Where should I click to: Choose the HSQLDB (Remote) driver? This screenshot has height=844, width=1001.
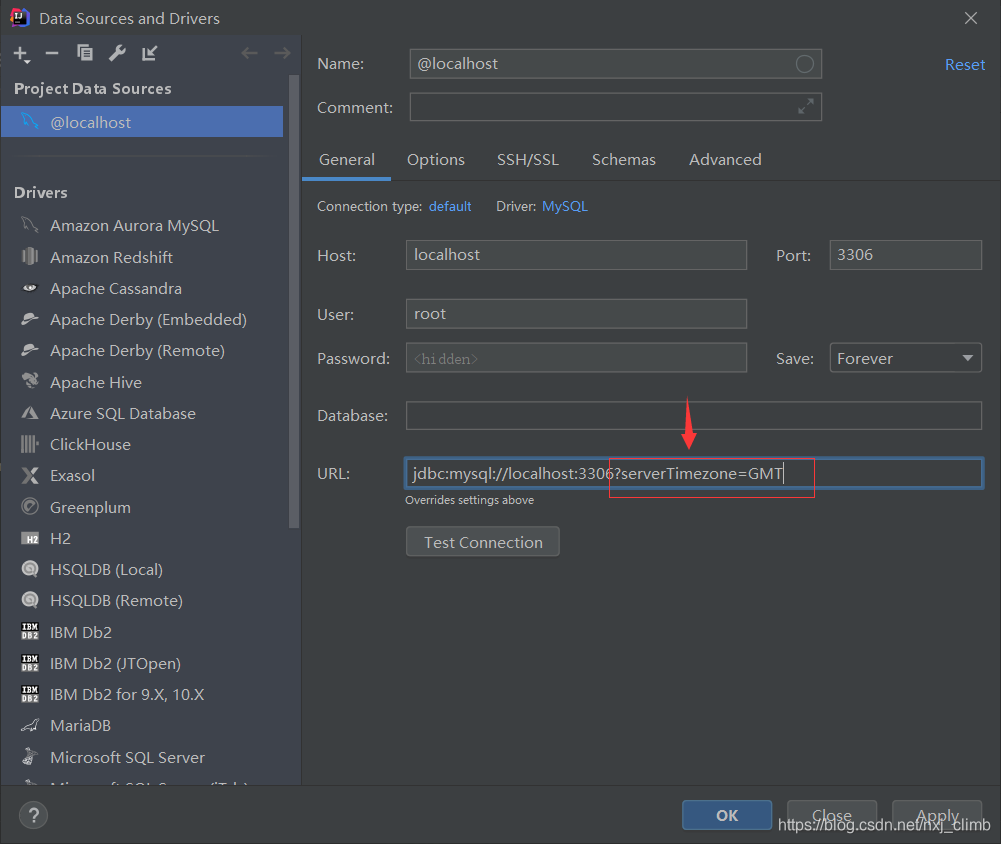pyautogui.click(x=116, y=601)
